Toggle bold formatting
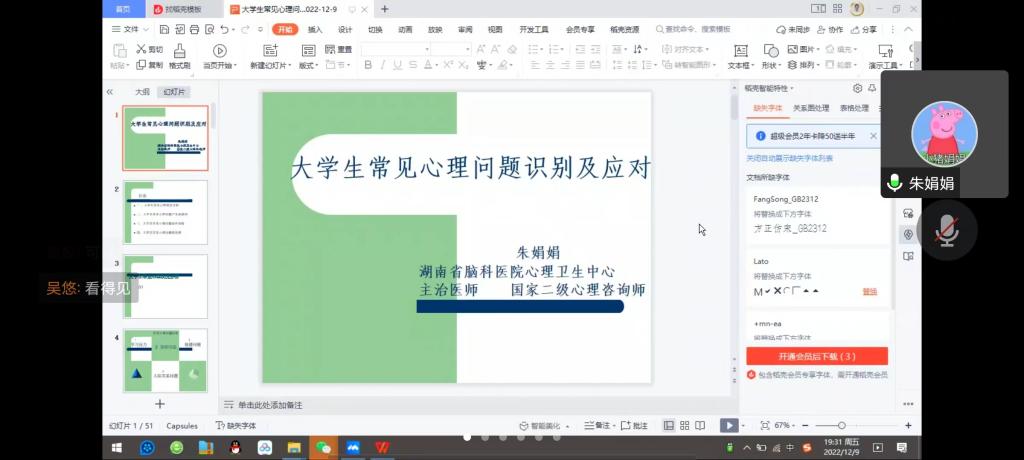1024x460 pixels. [368, 65]
